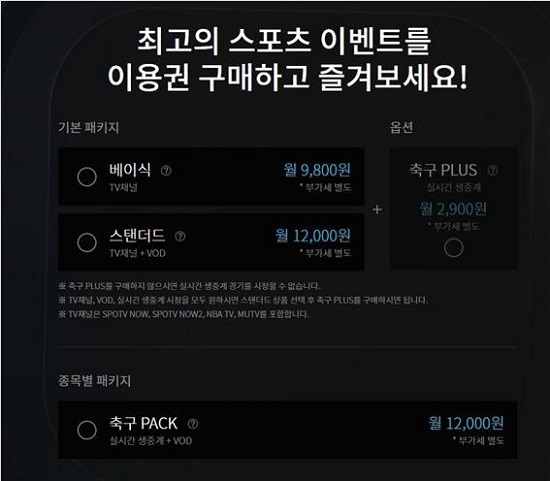Image resolution: width=550 pixels, height=481 pixels.
Task: Select the 축구 PACK radio button
Action: coord(87,430)
